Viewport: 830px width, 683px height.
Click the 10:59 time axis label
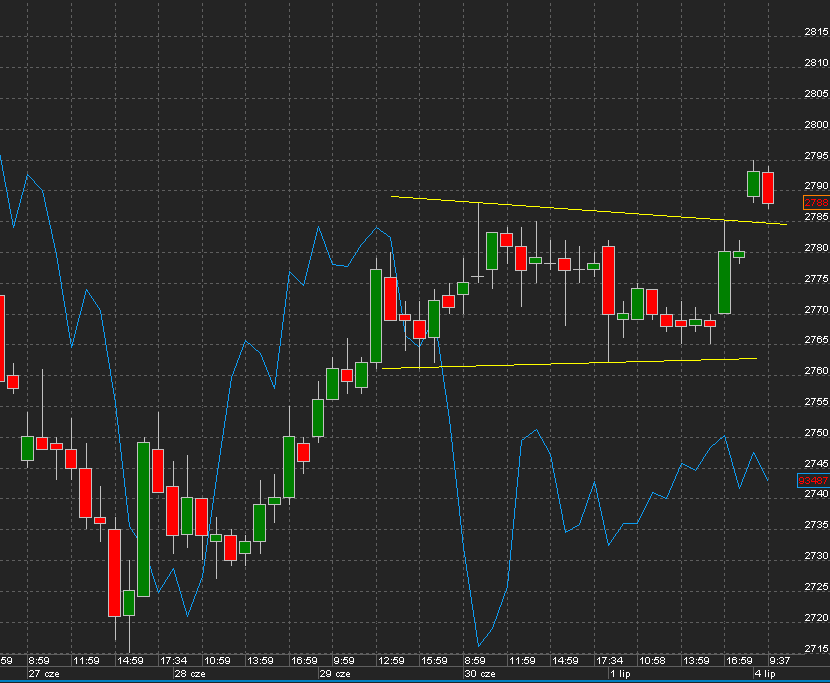click(217, 661)
